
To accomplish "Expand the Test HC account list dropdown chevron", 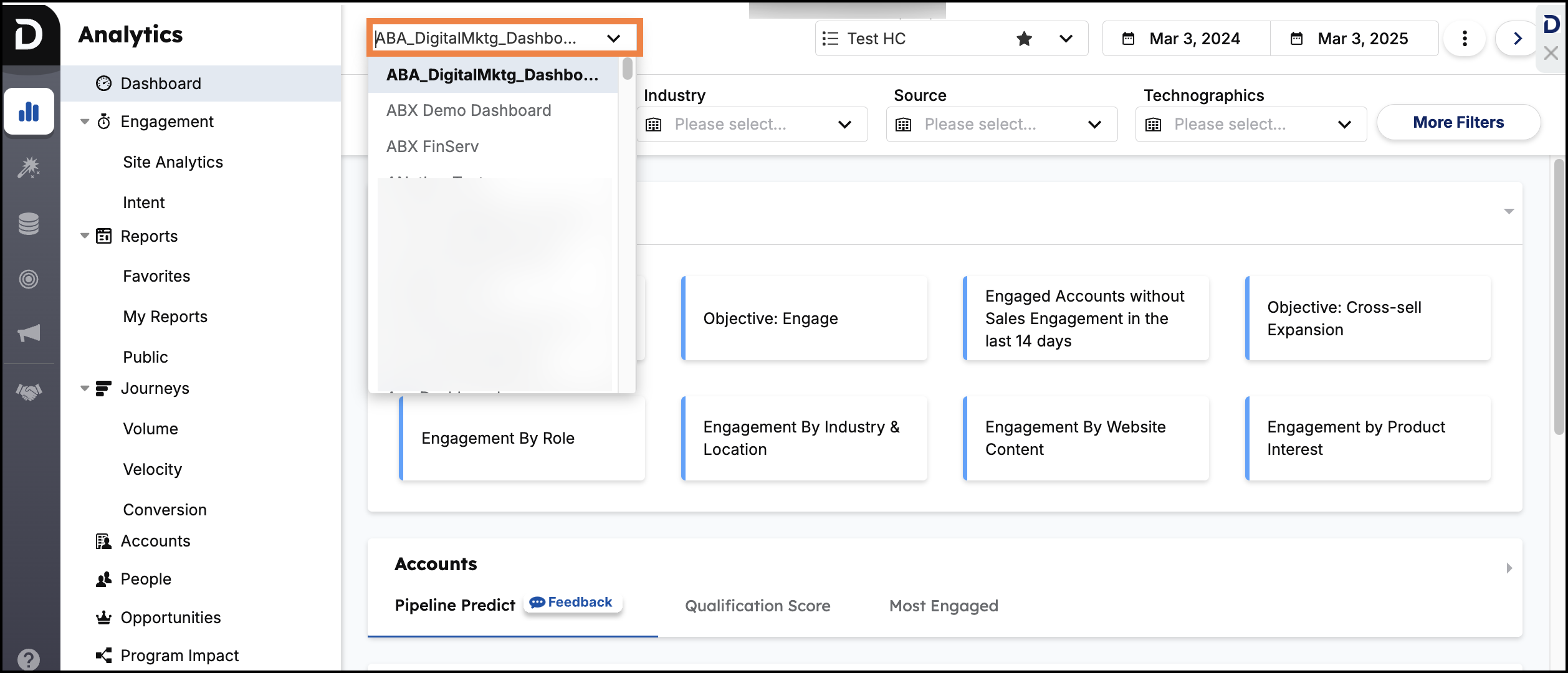I will 1066,39.
